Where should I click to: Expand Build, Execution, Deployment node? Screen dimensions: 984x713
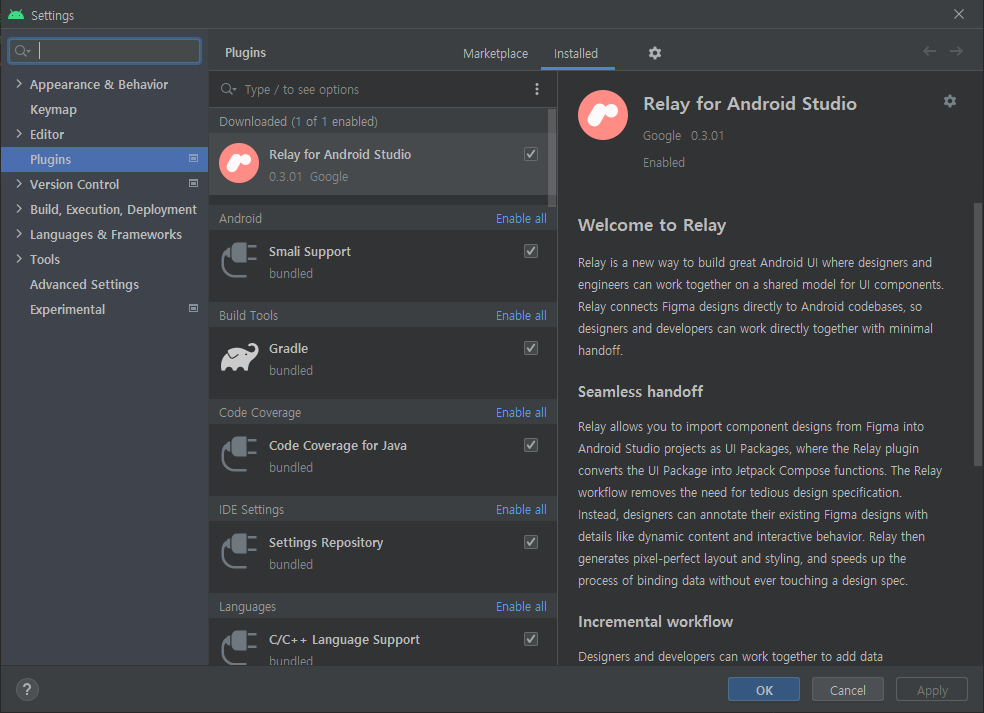pyautogui.click(x=19, y=209)
